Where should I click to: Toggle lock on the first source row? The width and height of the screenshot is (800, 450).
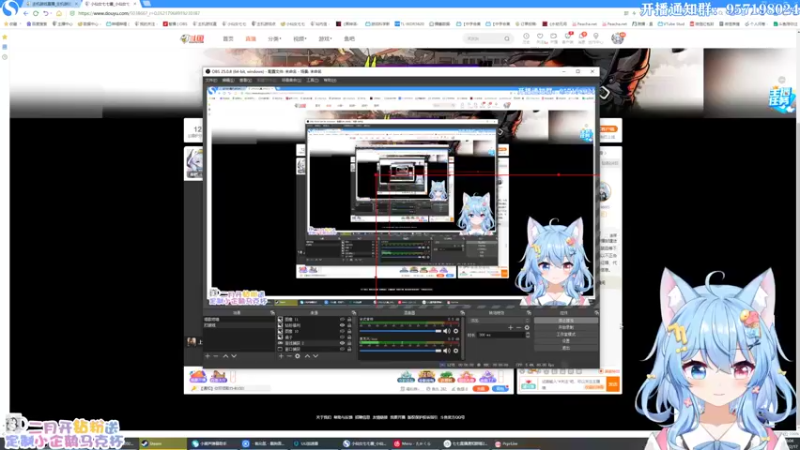pyautogui.click(x=349, y=319)
